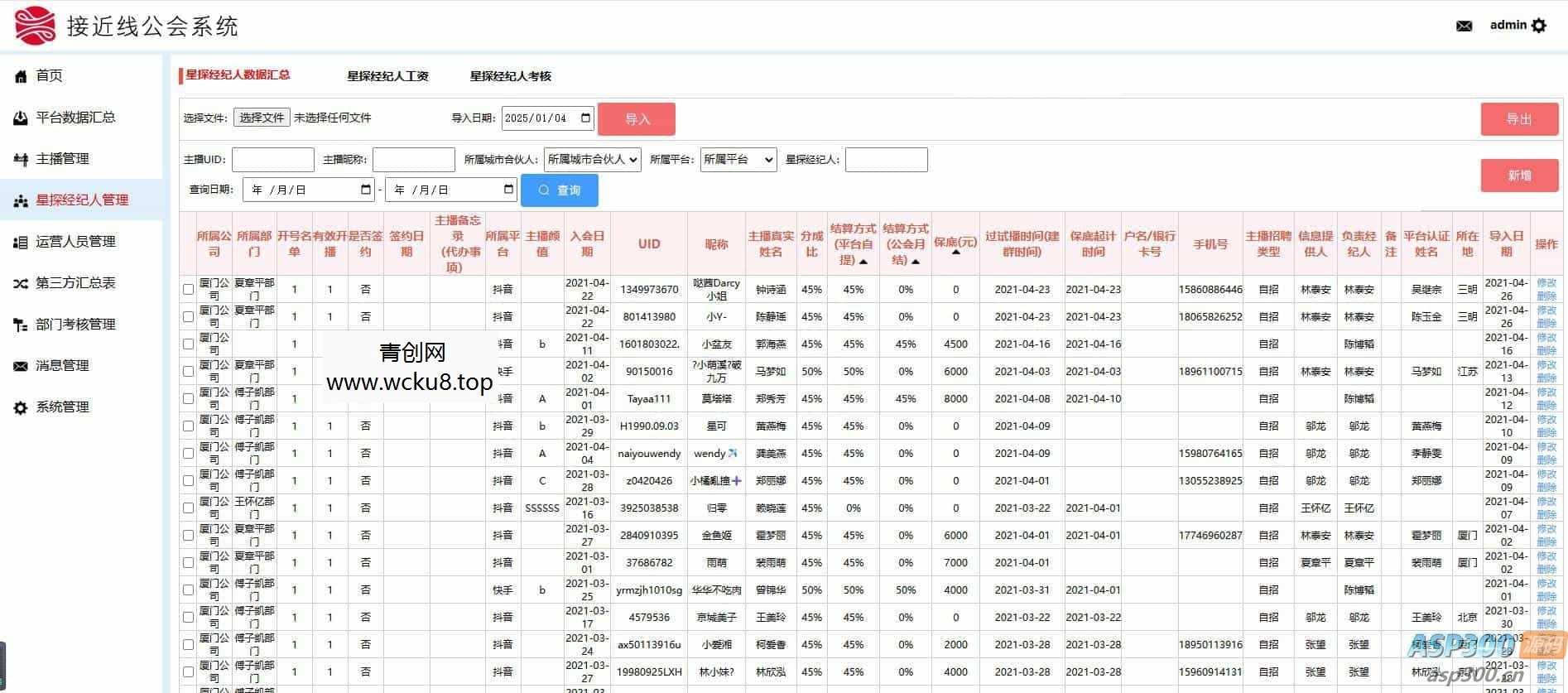
Task: Click the 昵称 column header
Action: (716, 244)
